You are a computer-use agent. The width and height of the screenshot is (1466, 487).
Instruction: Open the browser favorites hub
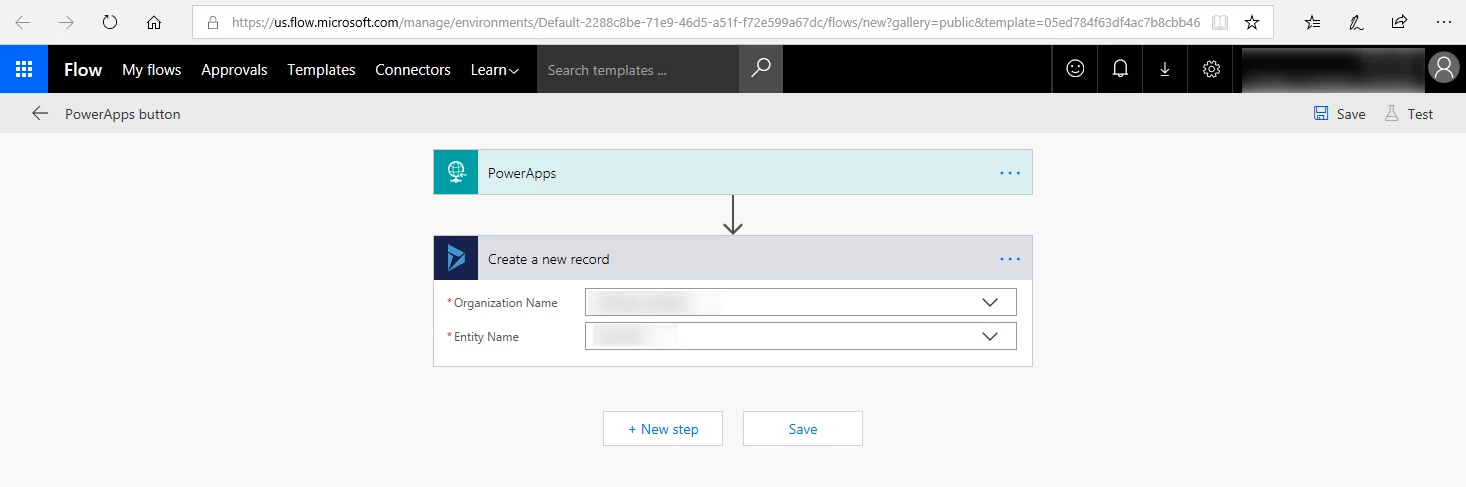pyautogui.click(x=1313, y=22)
